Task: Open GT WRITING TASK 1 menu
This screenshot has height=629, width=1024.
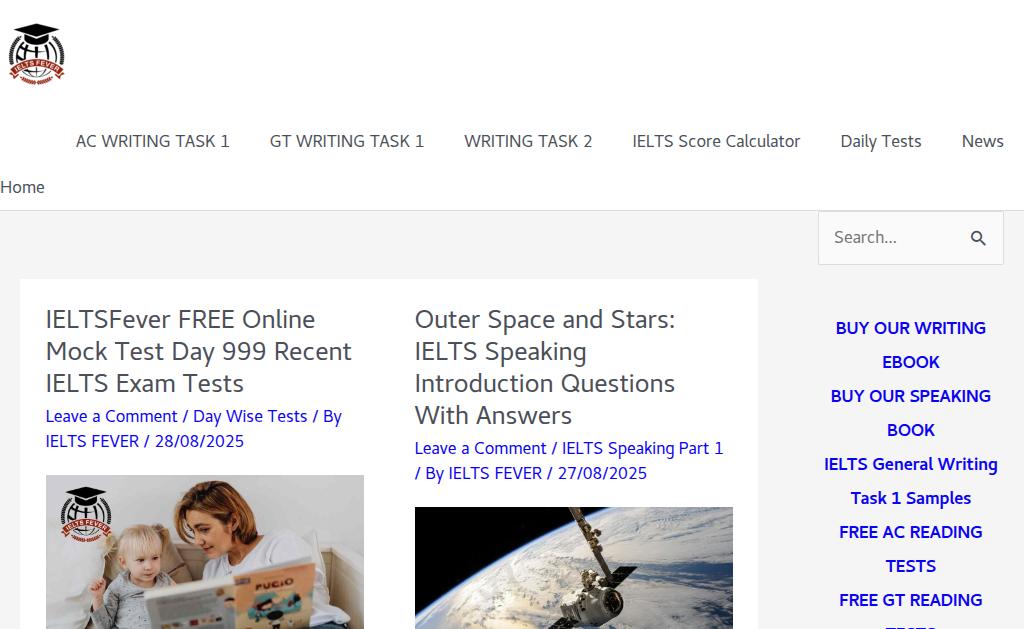Action: point(347,141)
